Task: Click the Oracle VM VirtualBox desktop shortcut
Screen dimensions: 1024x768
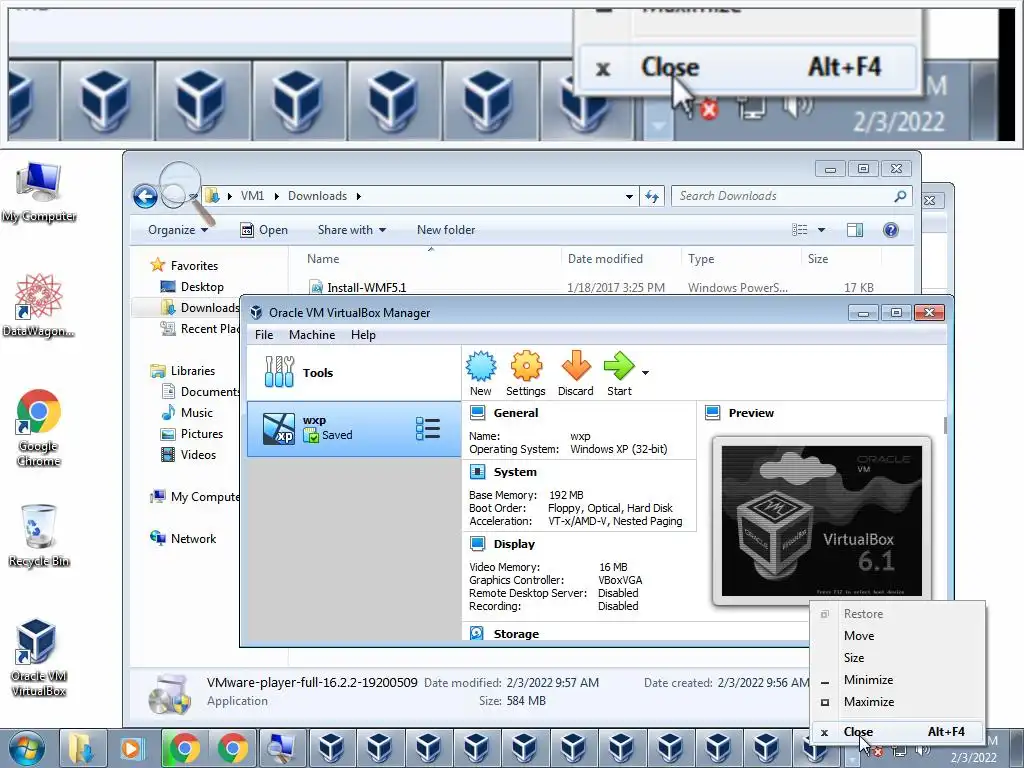Action: click(x=39, y=657)
